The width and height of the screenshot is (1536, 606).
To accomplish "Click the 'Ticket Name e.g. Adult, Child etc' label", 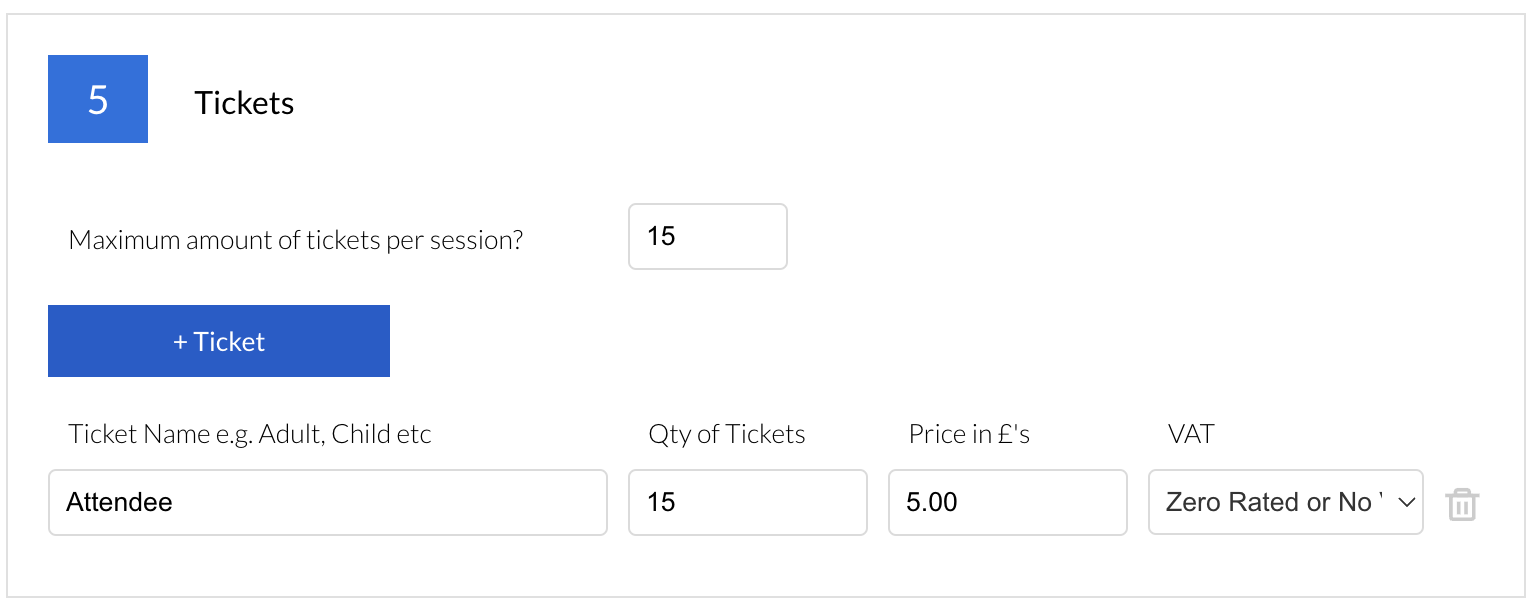I will [x=250, y=434].
